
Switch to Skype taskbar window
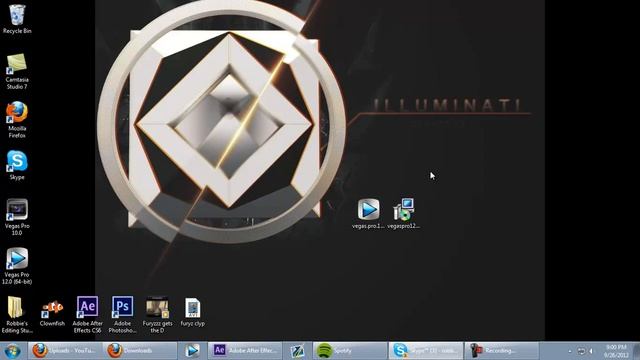click(425, 351)
